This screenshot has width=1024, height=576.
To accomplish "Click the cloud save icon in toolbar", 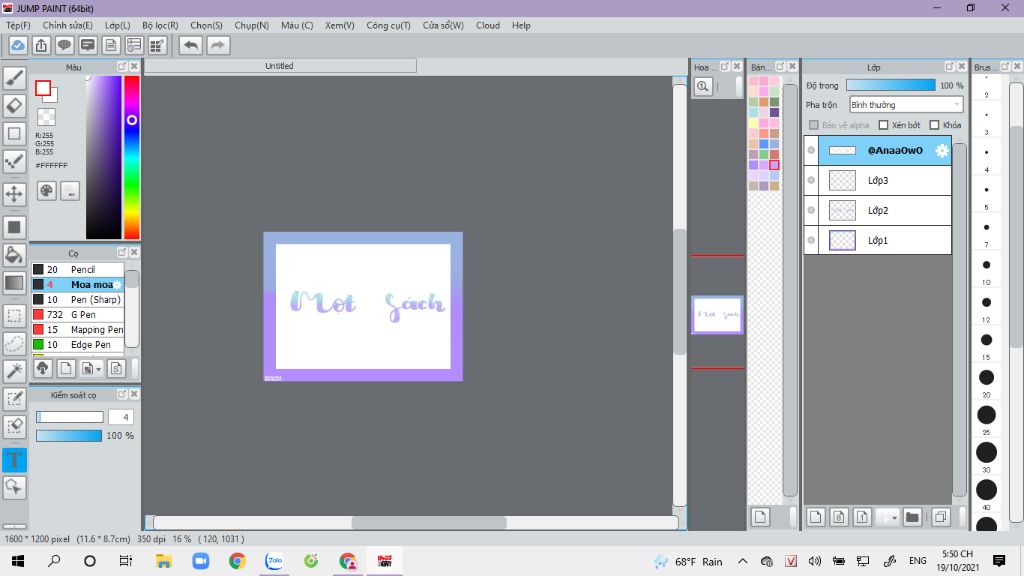I will click(x=18, y=45).
